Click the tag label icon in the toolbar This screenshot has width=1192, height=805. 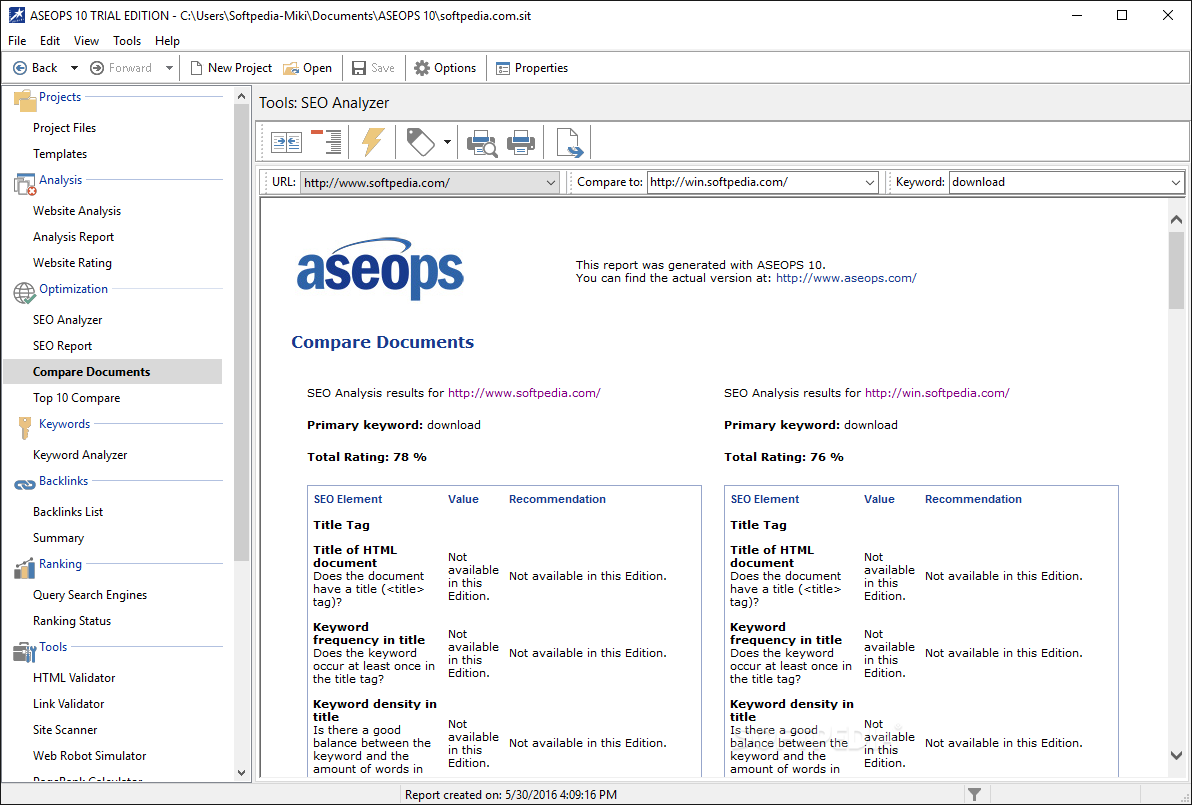[x=420, y=142]
